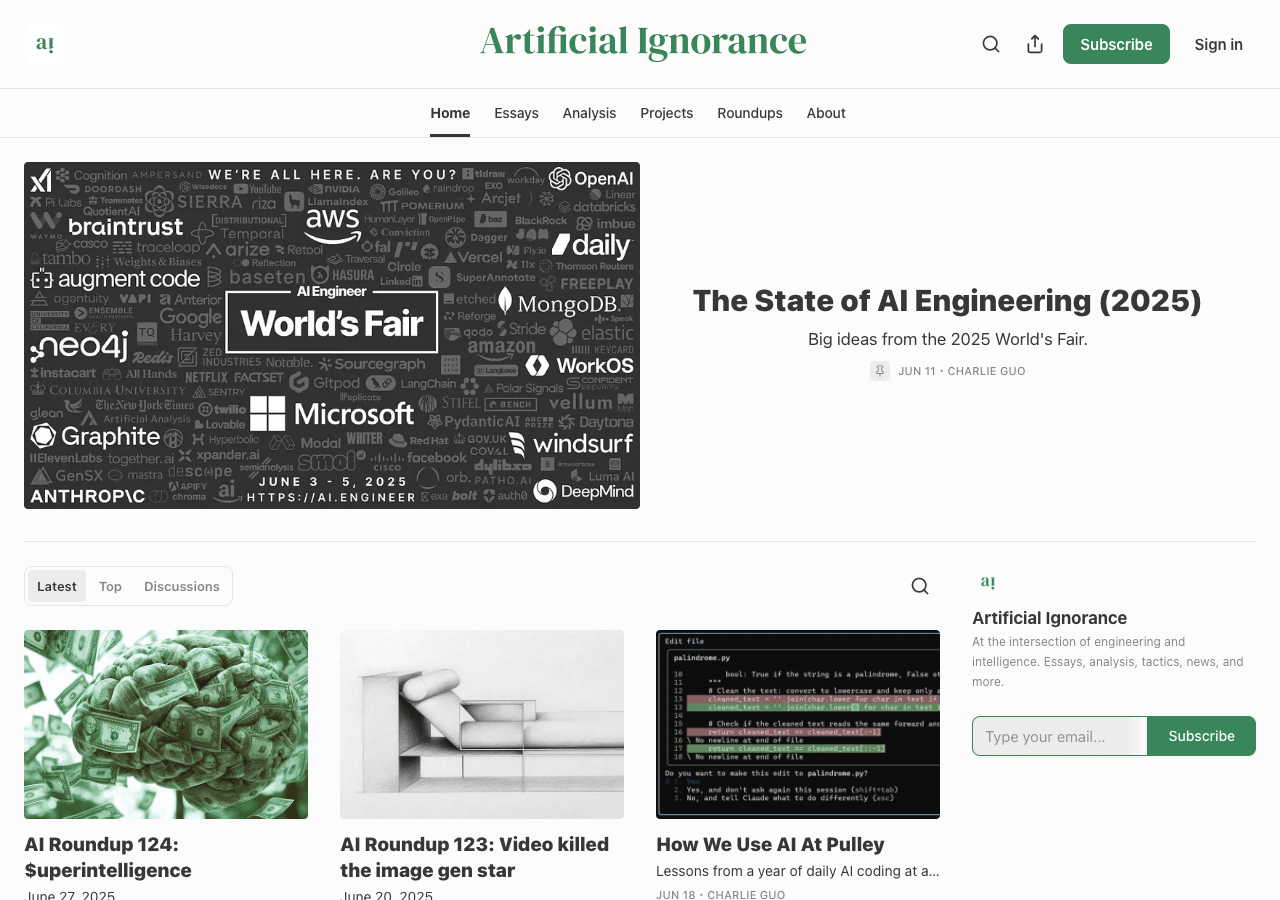Viewport: 1280px width, 900px height.
Task: Open How We Use AI At Pulley title
Action: click(770, 844)
